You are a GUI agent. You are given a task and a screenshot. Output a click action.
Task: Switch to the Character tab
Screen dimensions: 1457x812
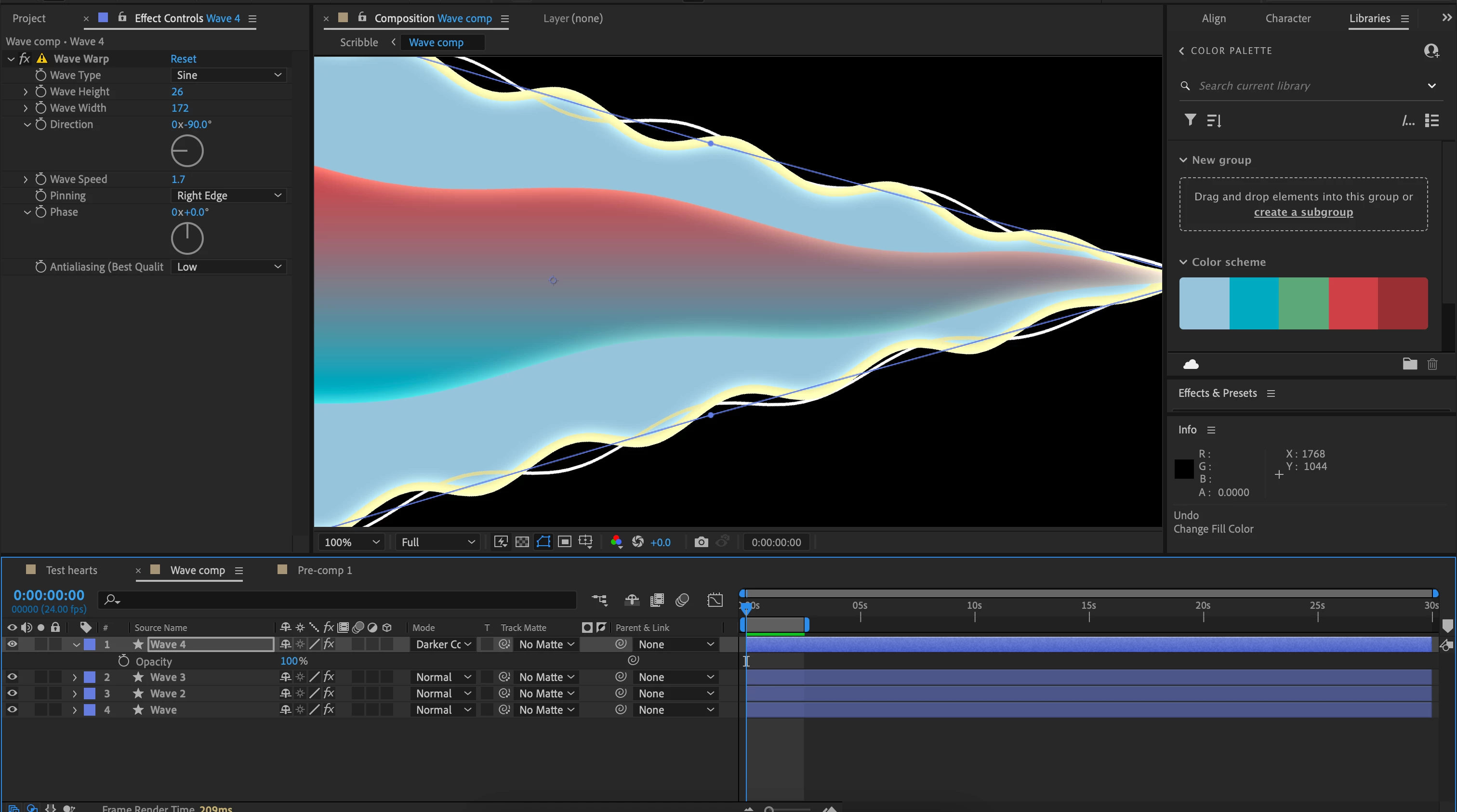pyautogui.click(x=1287, y=18)
